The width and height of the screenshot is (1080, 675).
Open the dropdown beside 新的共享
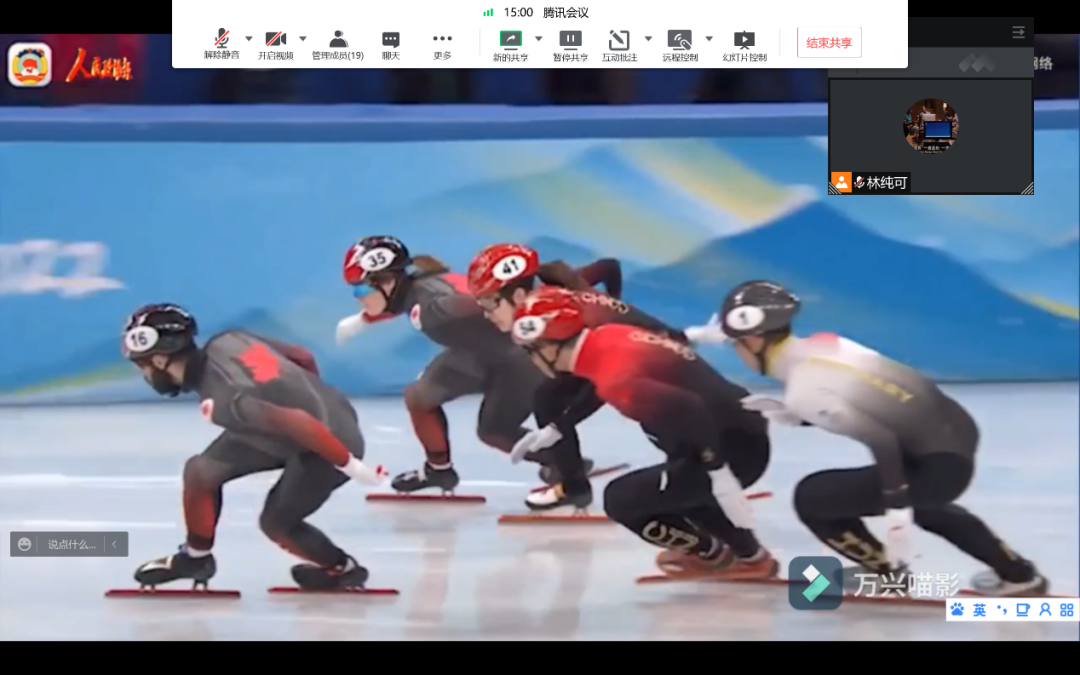coord(538,39)
